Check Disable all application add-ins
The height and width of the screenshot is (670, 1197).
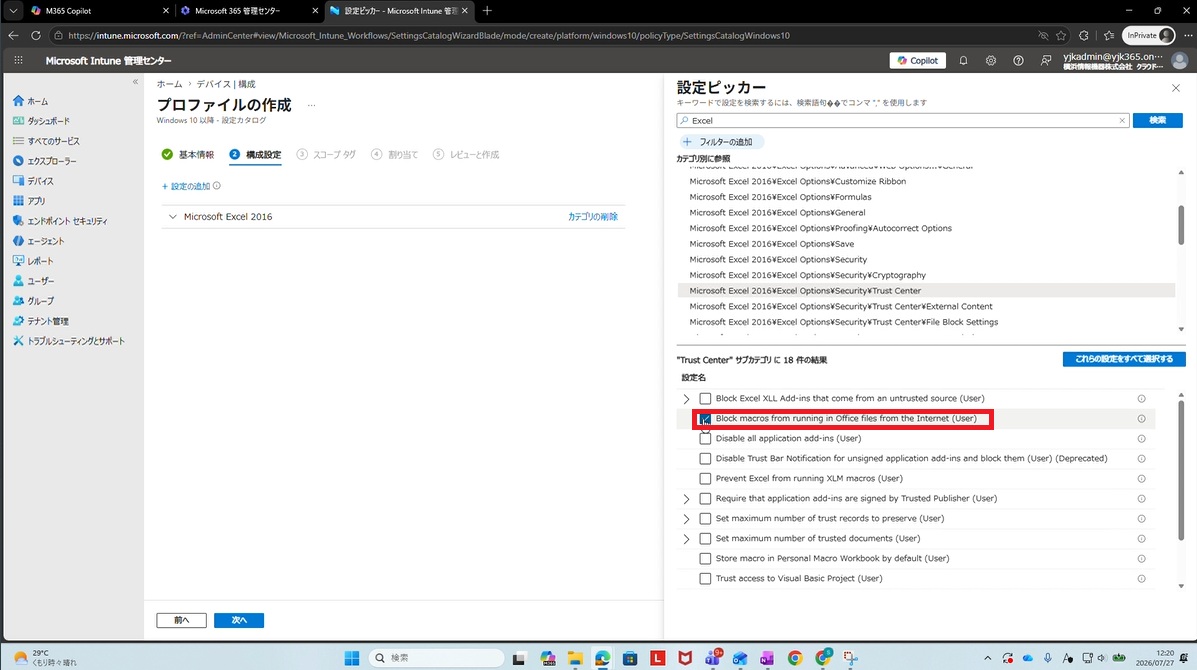pyautogui.click(x=705, y=439)
